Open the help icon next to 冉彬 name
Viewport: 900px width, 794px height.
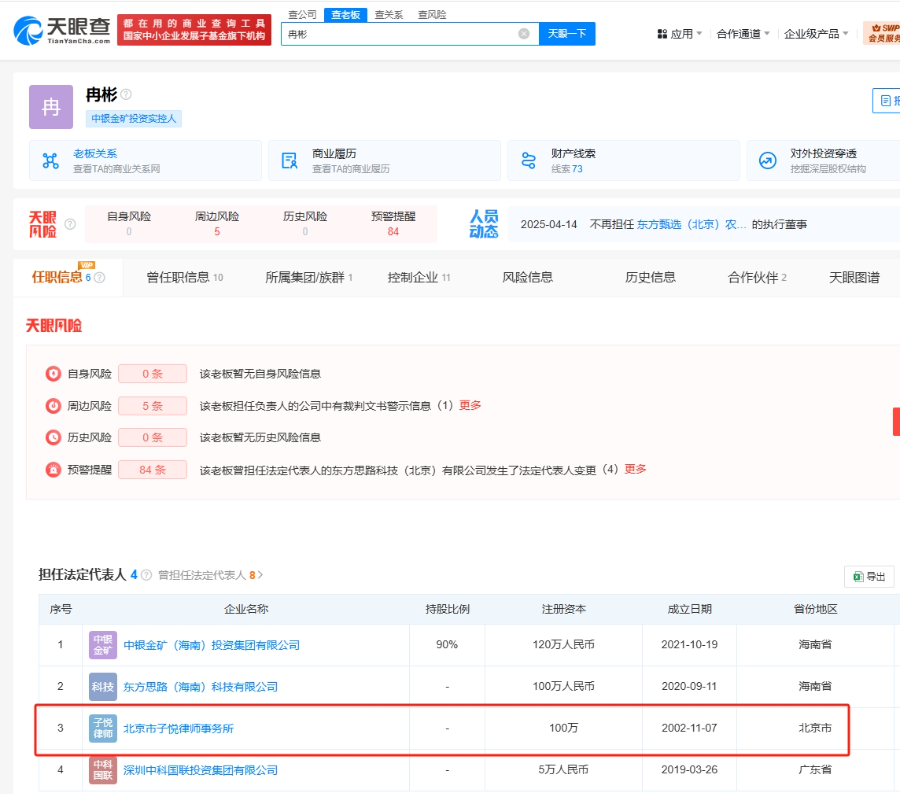126,94
